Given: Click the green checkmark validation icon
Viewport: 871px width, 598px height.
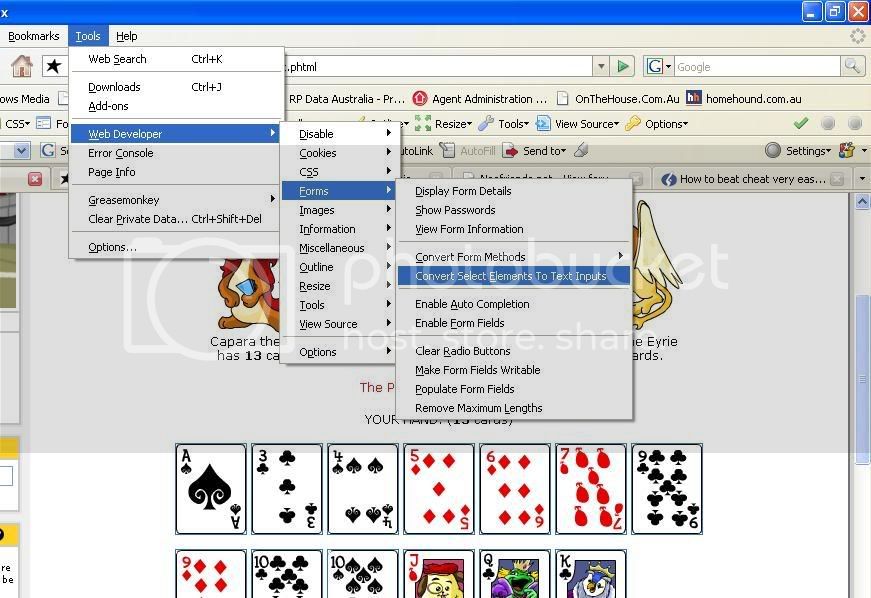Looking at the screenshot, I should point(800,124).
